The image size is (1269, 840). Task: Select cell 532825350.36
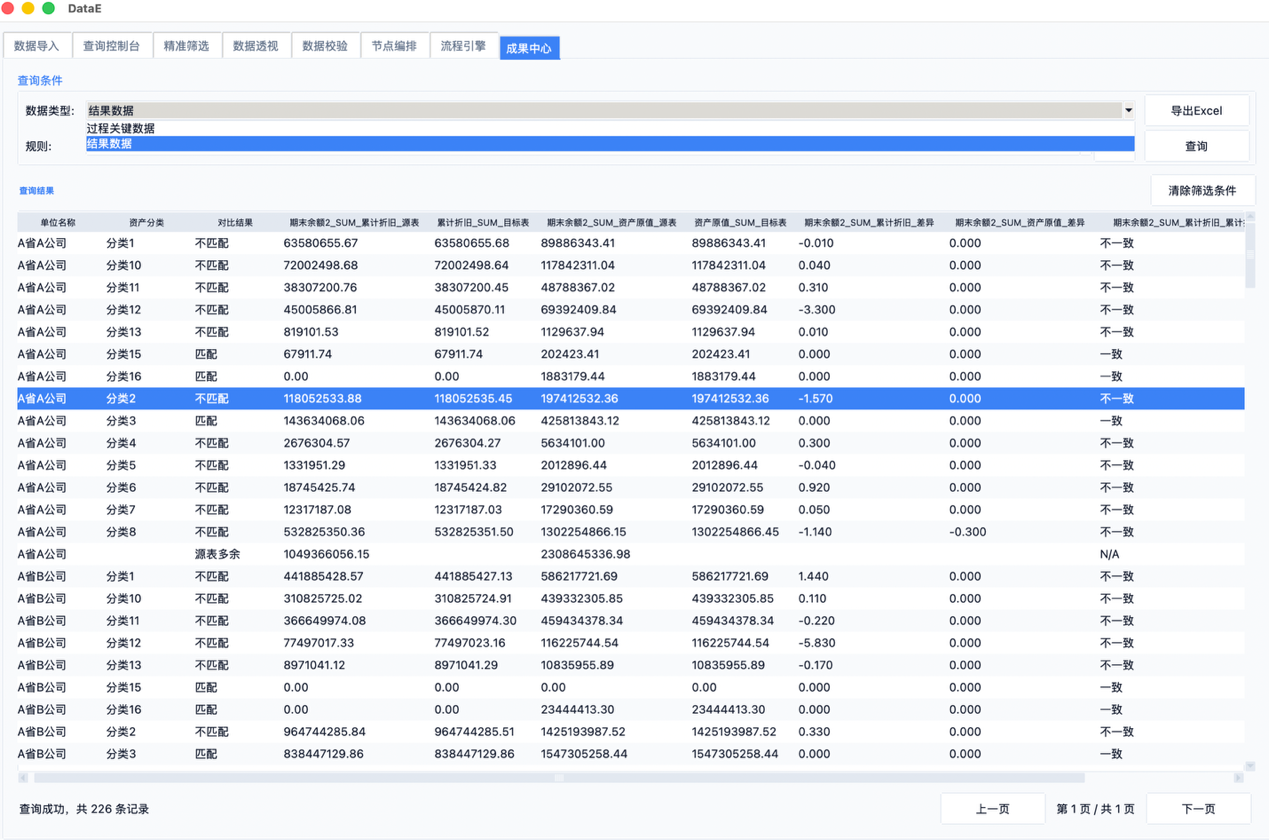[x=324, y=532]
